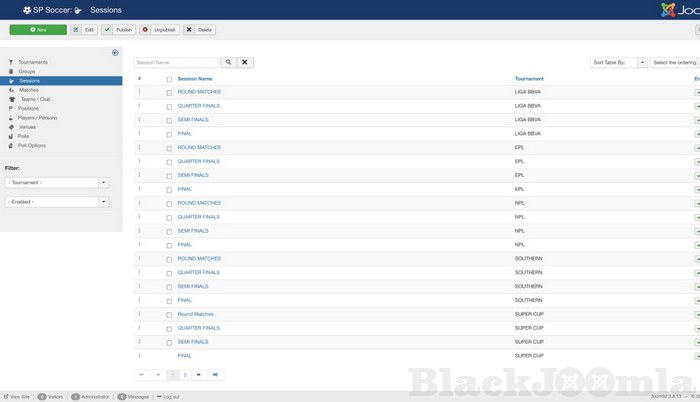Open Matches in the sidebar menu
700x402 pixels.
tap(29, 89)
